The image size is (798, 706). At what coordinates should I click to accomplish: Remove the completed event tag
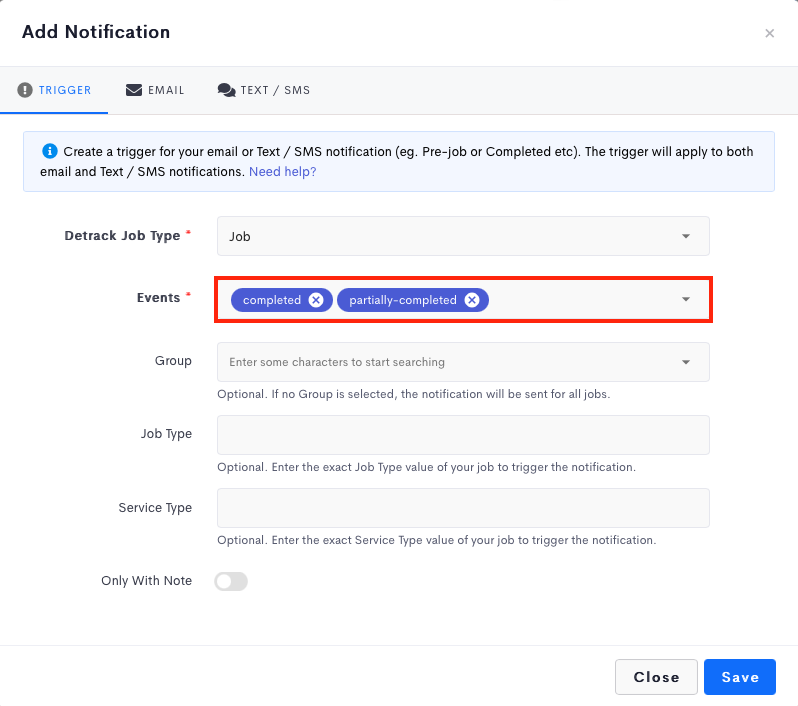pos(316,300)
